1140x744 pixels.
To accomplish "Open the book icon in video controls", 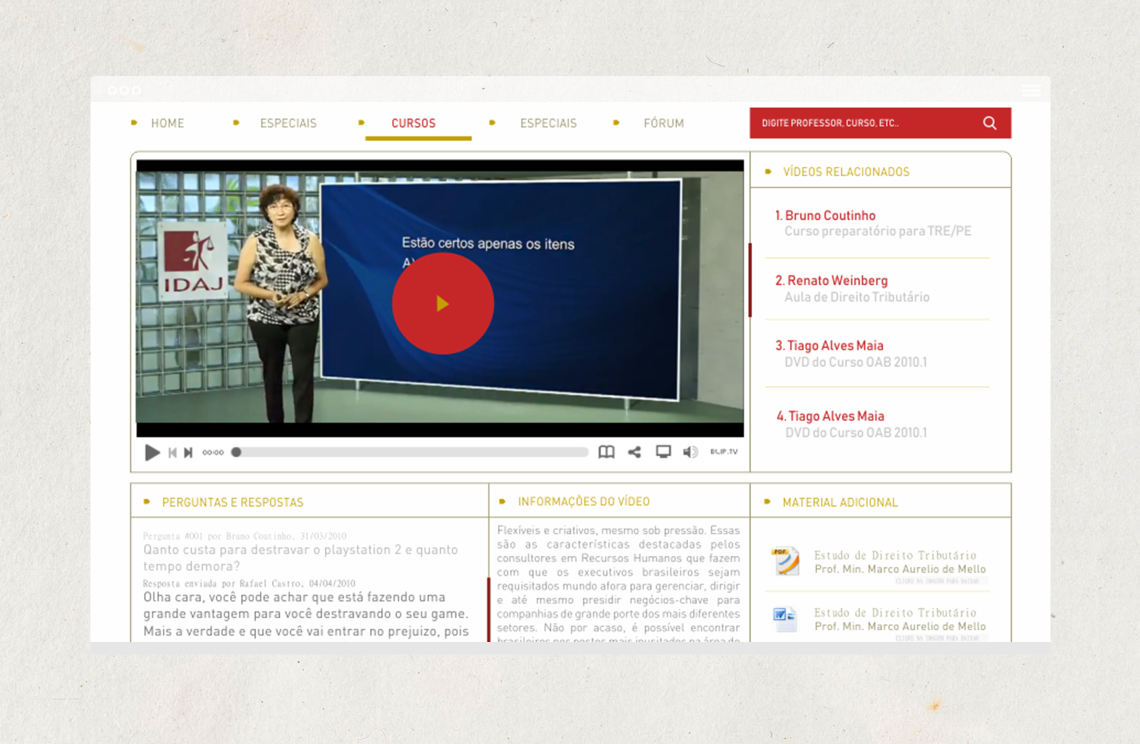I will (606, 452).
